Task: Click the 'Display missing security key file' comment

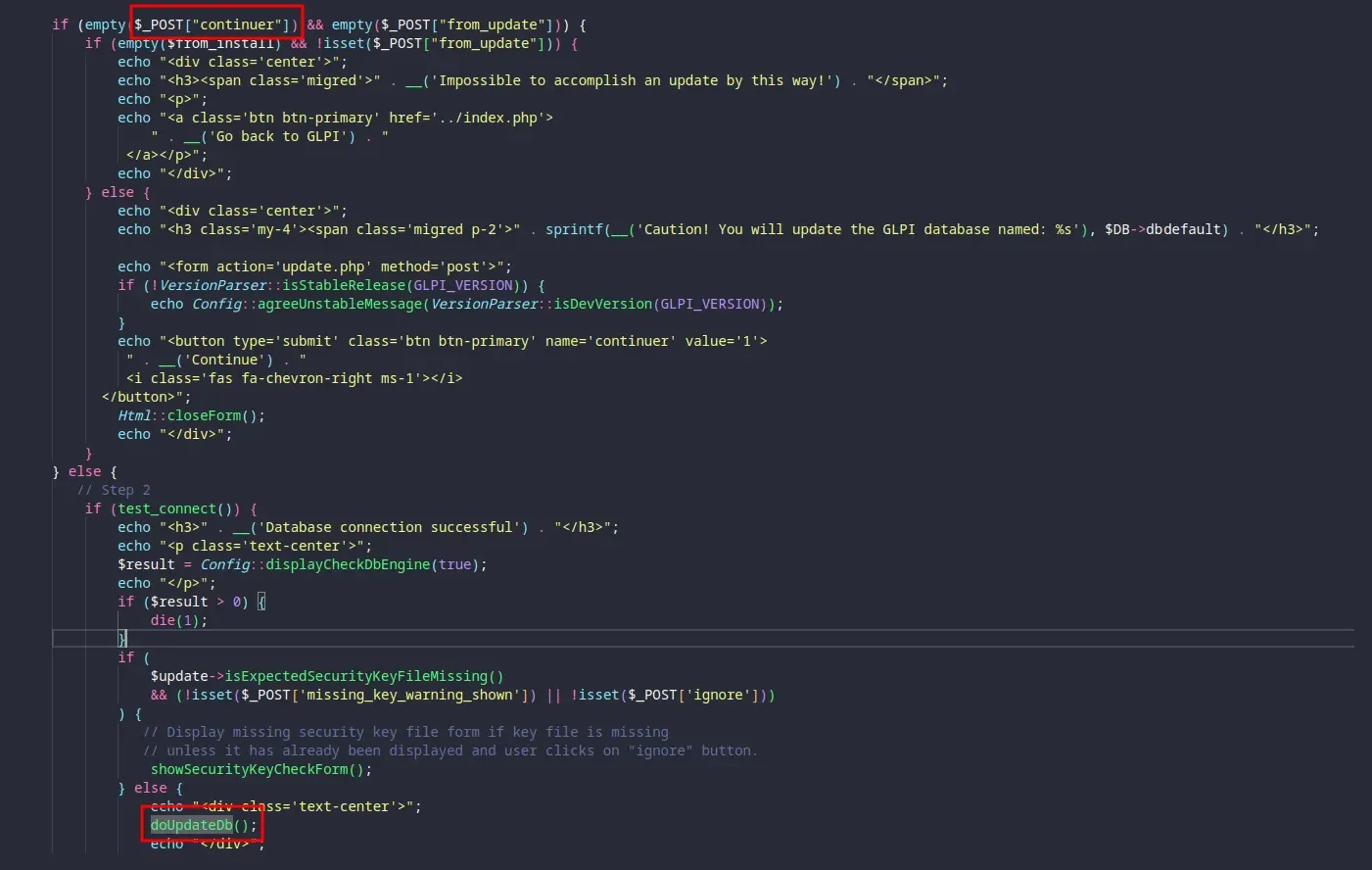Action: (405, 732)
